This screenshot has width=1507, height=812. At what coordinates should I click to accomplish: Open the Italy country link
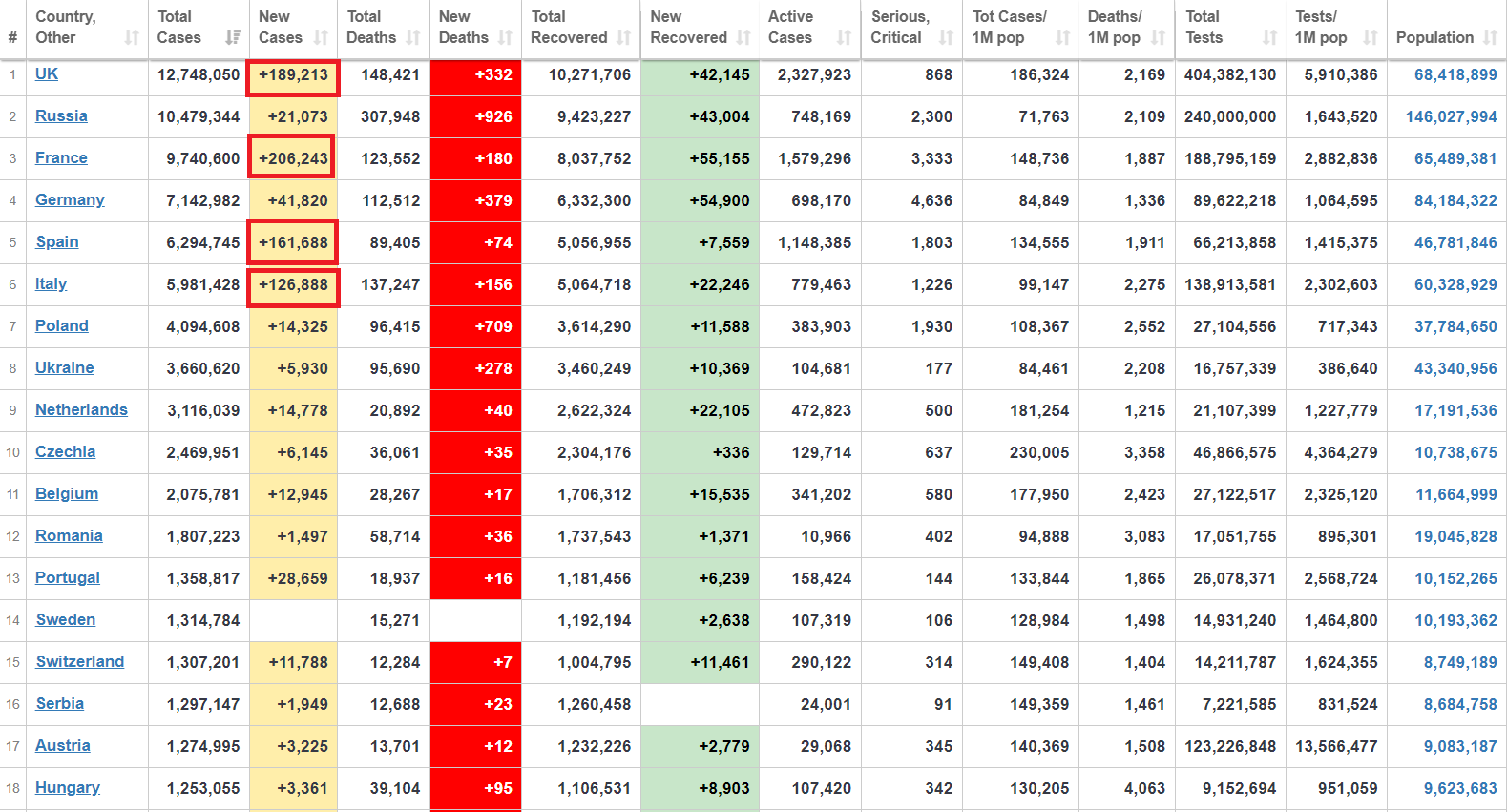[52, 283]
